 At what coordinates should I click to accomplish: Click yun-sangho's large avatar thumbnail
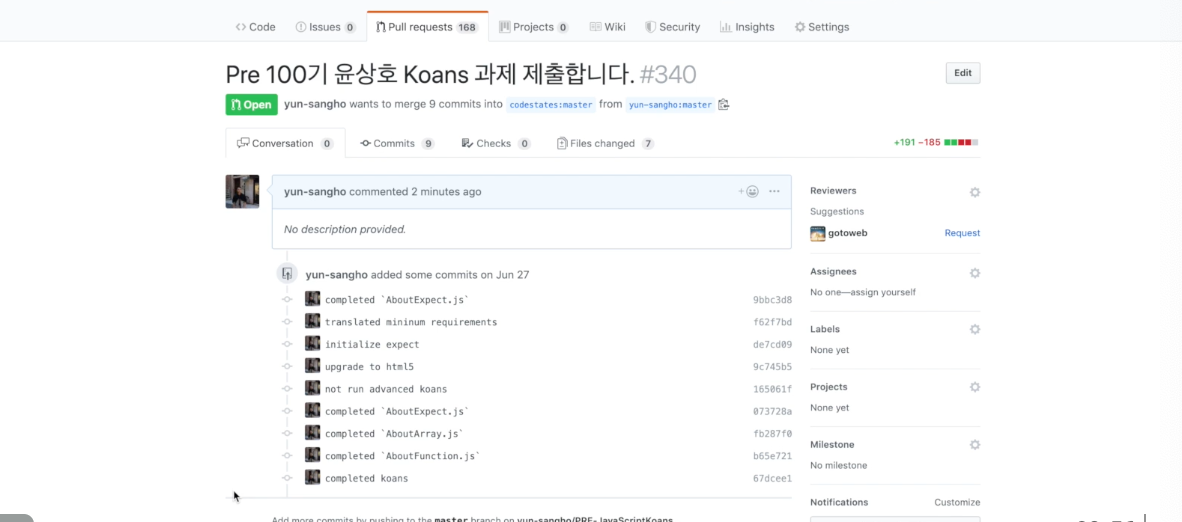click(242, 192)
